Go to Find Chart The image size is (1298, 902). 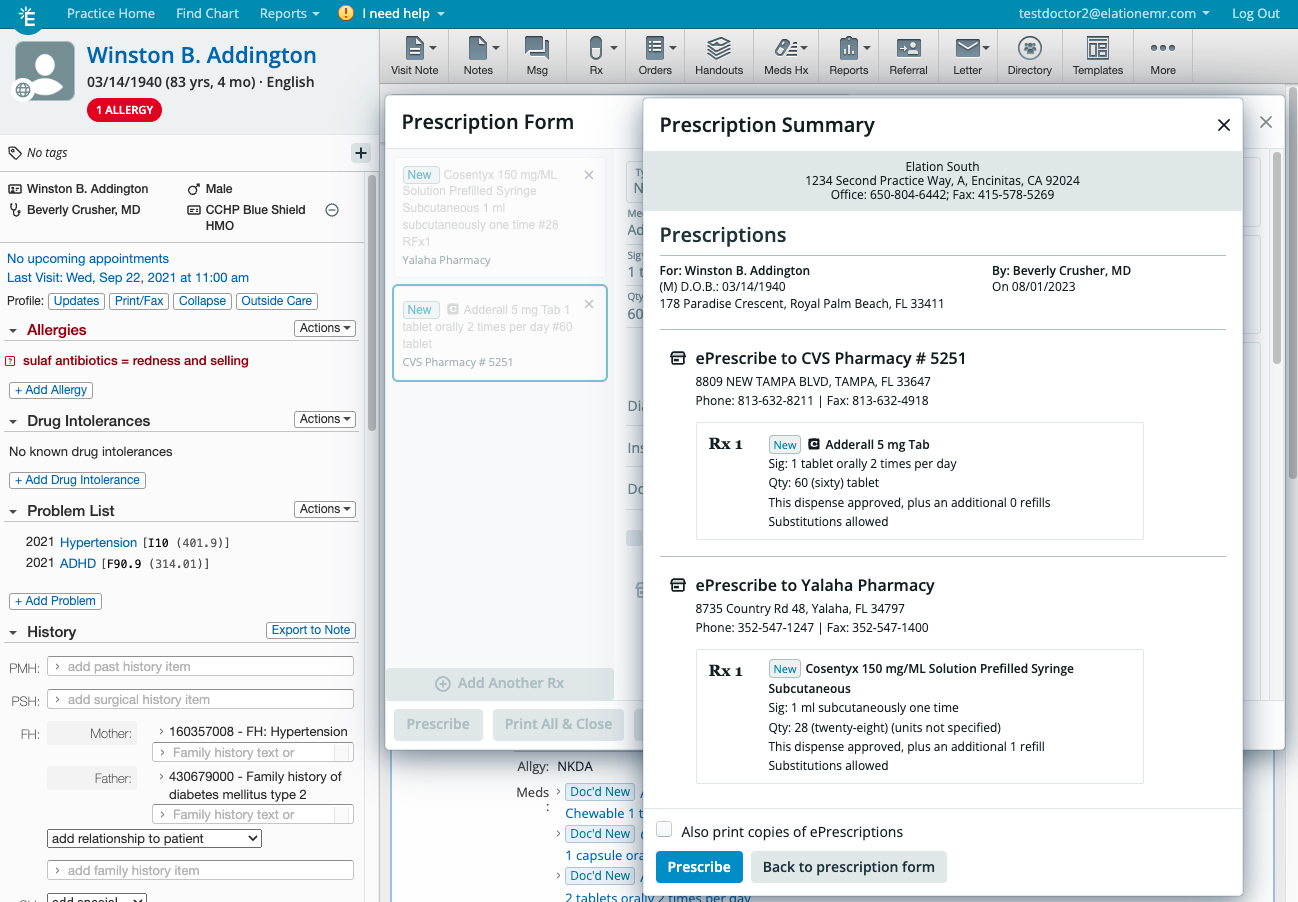click(x=207, y=13)
